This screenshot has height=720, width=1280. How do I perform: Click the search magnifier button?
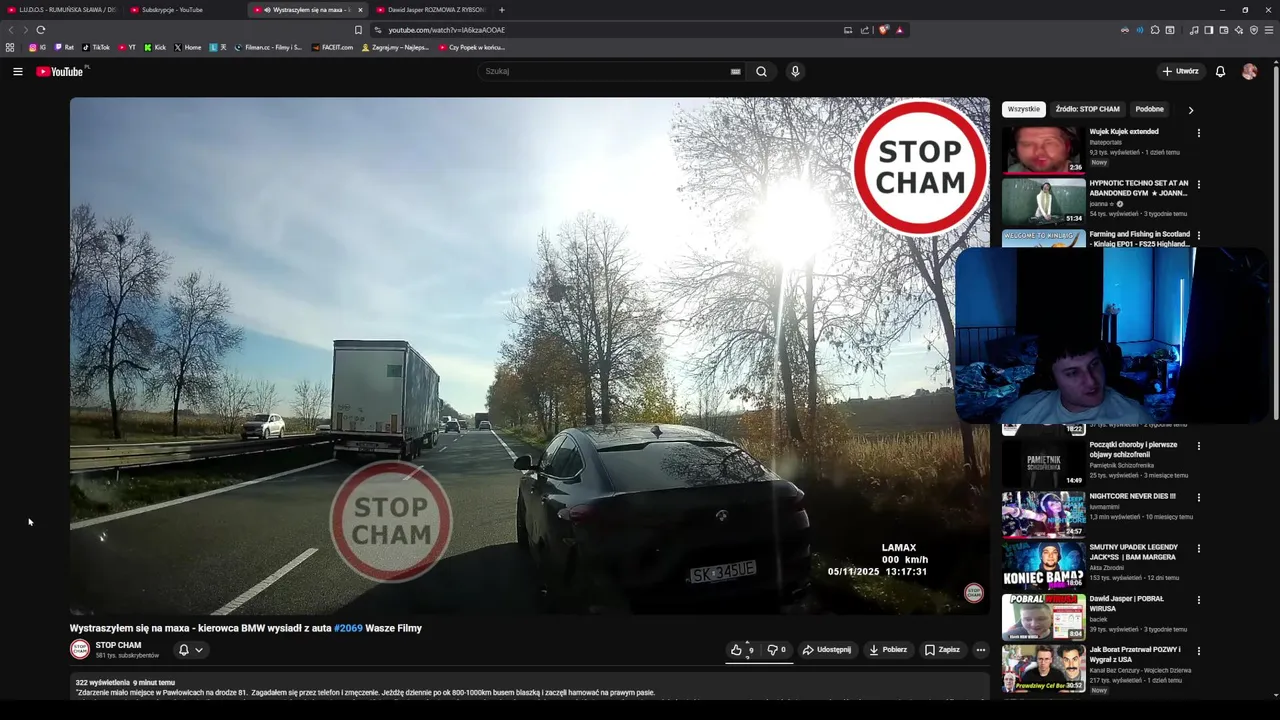click(761, 71)
